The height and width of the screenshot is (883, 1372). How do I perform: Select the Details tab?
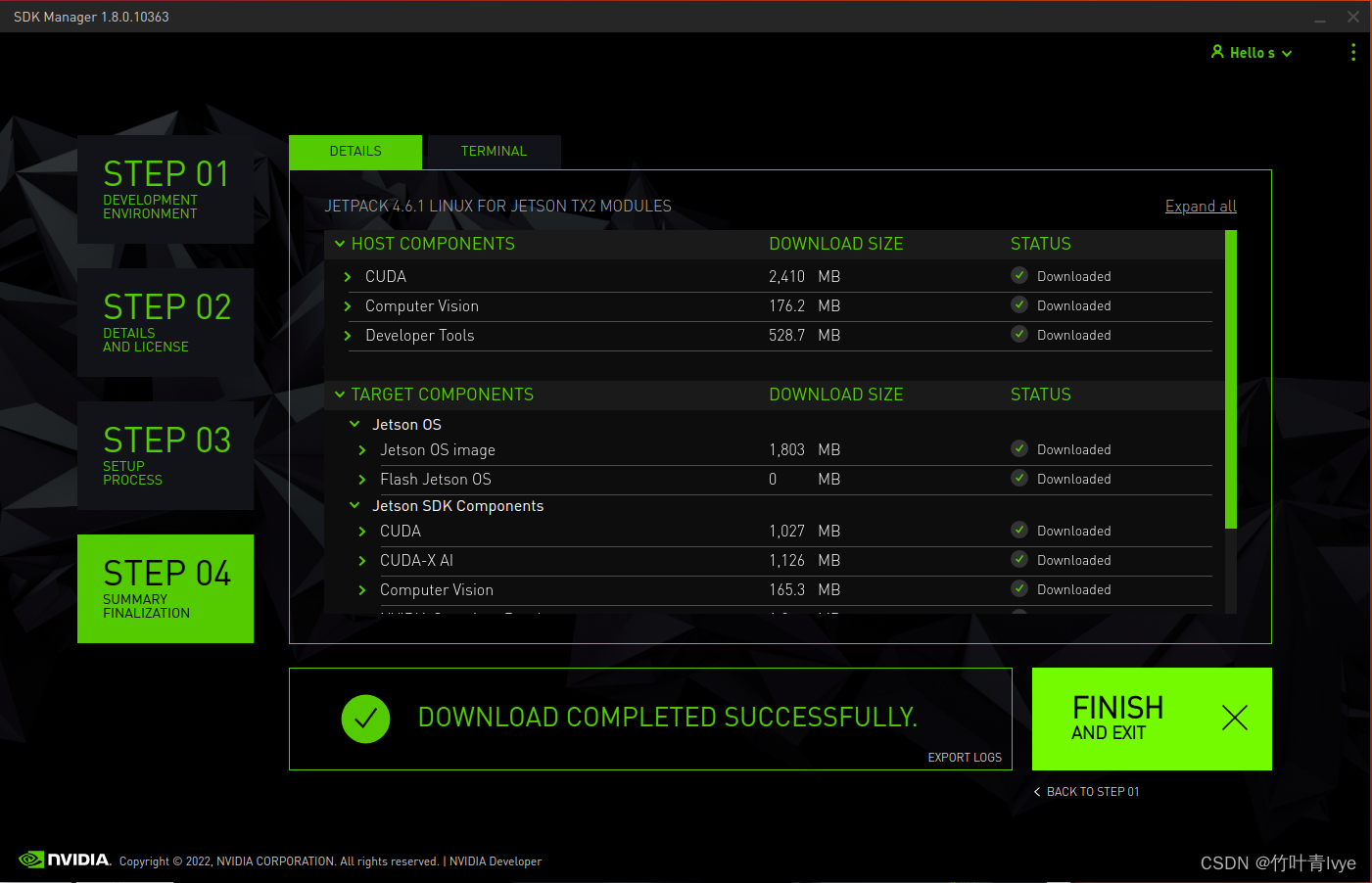[355, 151]
